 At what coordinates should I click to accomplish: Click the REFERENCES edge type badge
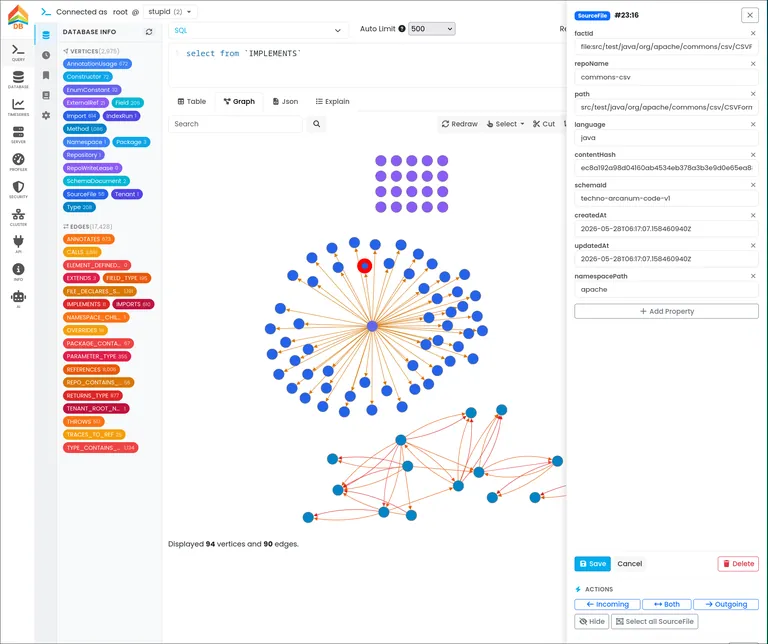pos(91,370)
